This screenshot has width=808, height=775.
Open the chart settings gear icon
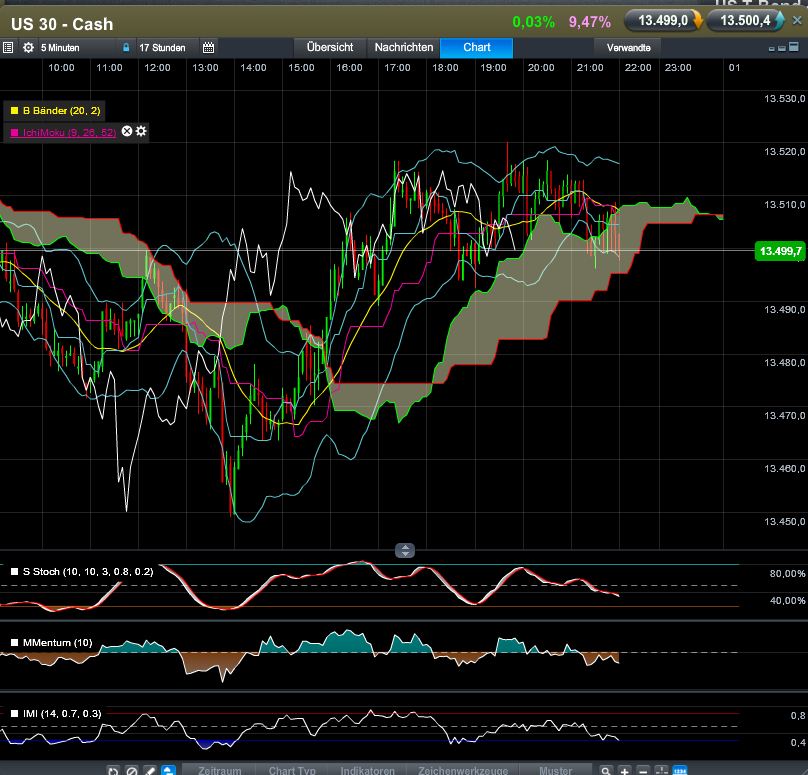tap(28, 48)
